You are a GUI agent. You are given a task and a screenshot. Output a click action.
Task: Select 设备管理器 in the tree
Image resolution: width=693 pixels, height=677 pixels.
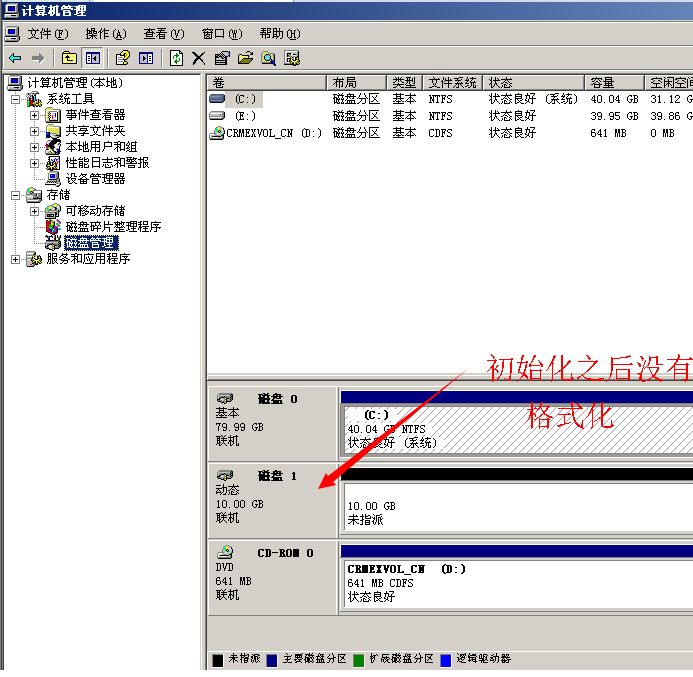pos(95,179)
